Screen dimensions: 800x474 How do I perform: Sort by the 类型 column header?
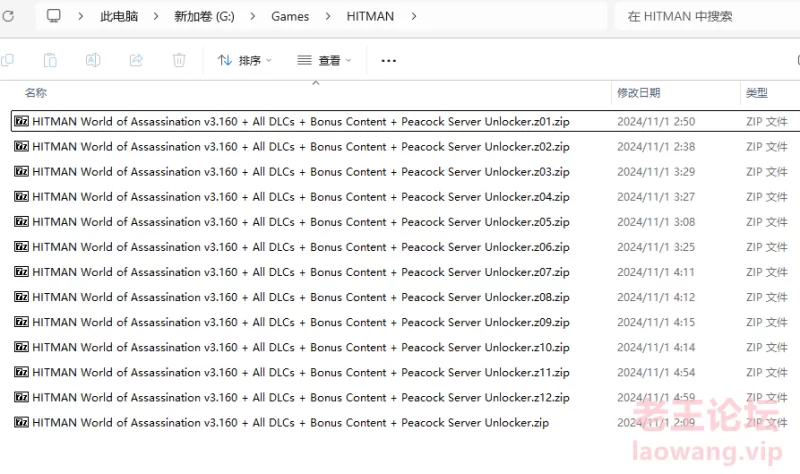point(757,93)
